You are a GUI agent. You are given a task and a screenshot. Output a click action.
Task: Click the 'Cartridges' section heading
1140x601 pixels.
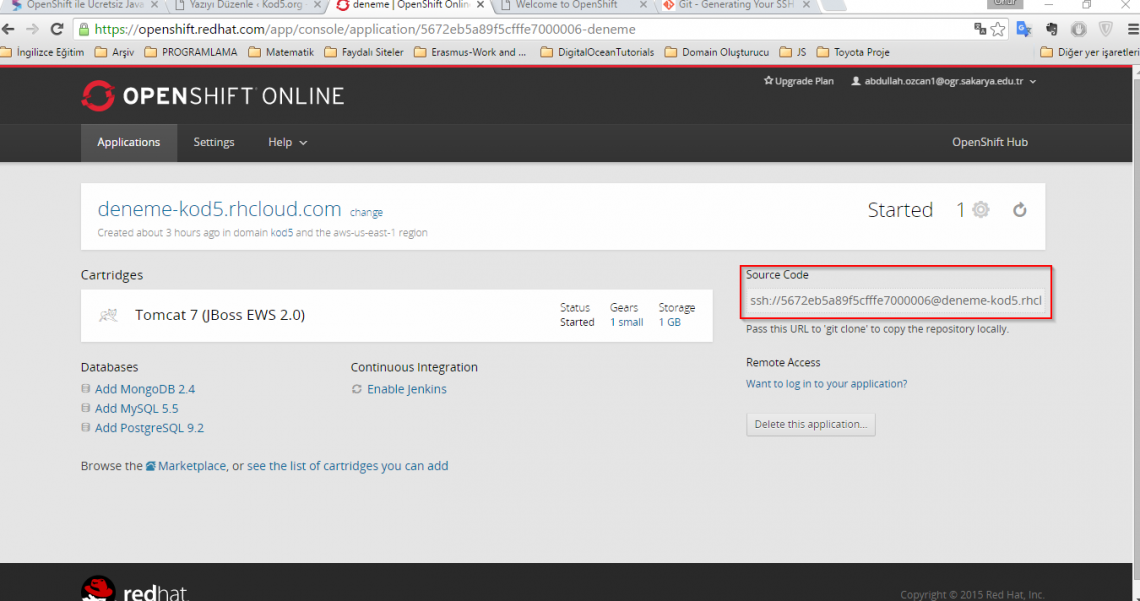[x=112, y=275]
